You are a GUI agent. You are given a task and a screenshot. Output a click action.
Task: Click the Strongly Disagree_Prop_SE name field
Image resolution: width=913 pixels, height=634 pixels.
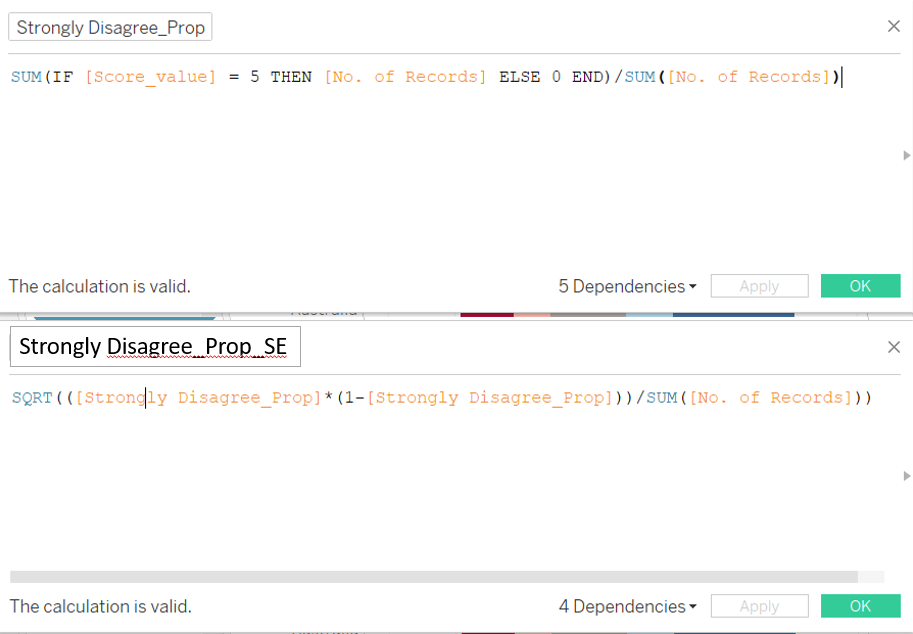point(154,347)
